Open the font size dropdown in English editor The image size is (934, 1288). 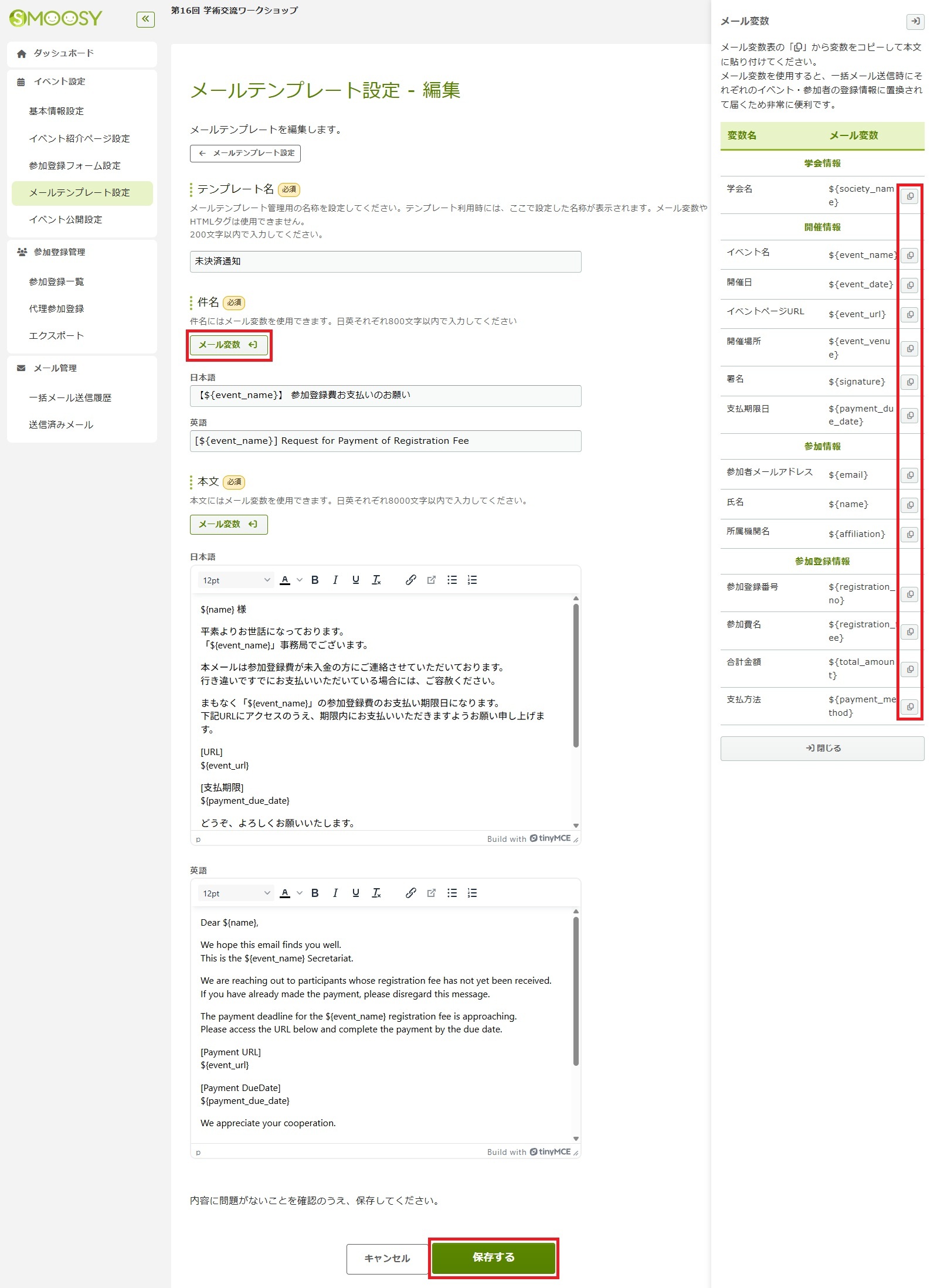[236, 893]
